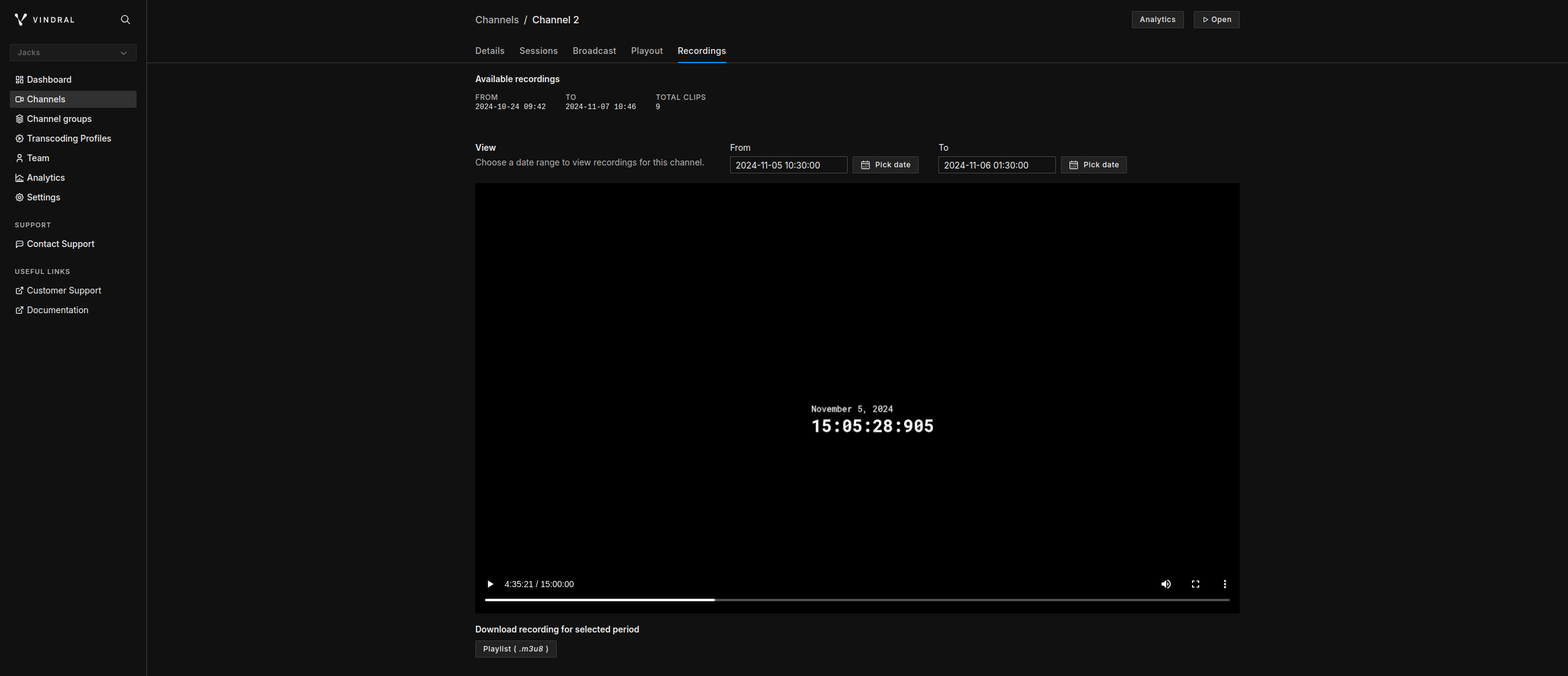The height and width of the screenshot is (676, 1568).
Task: Click the To date input field
Action: (997, 165)
